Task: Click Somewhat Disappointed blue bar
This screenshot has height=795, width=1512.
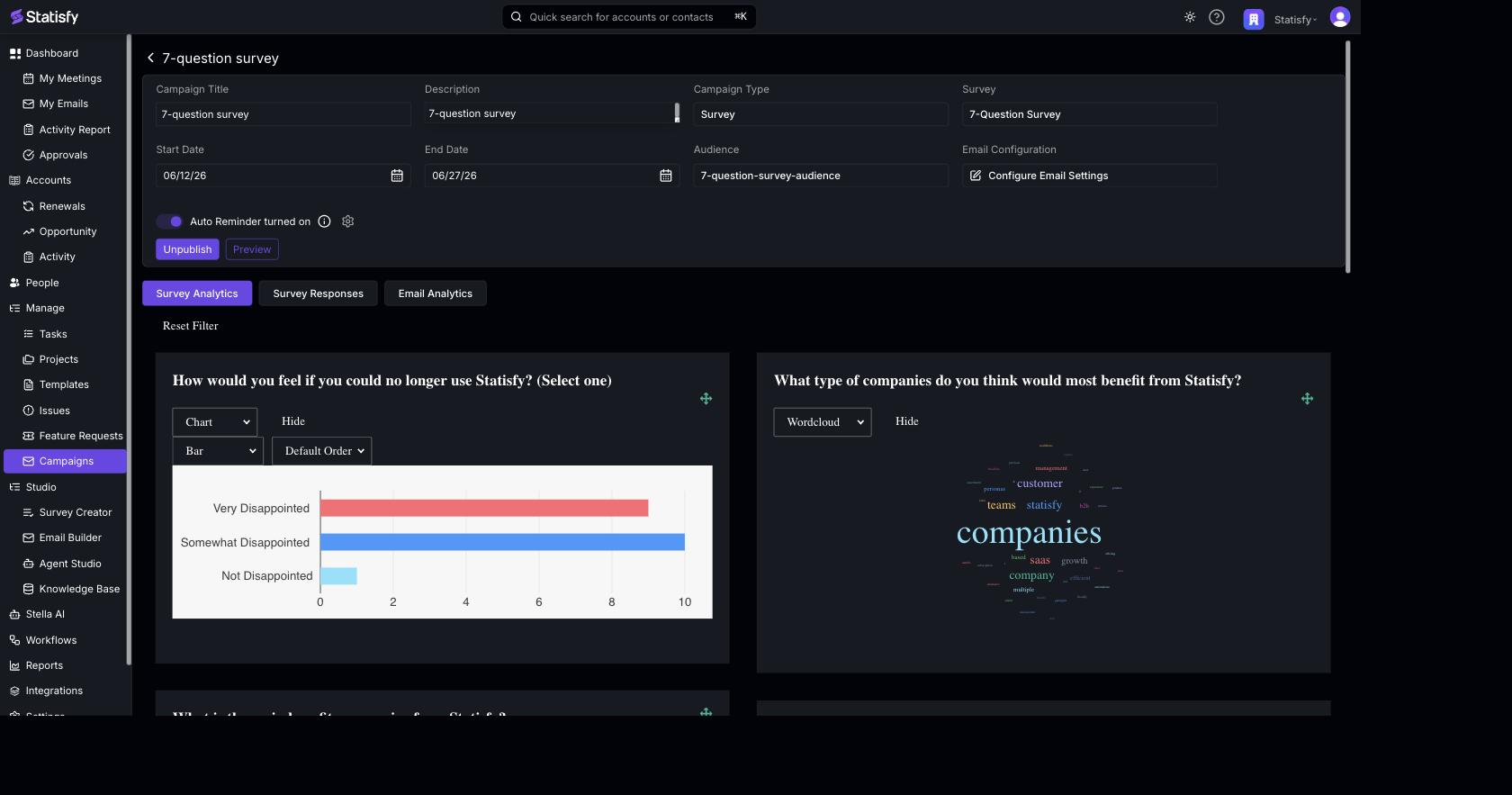Action: pyautogui.click(x=502, y=542)
